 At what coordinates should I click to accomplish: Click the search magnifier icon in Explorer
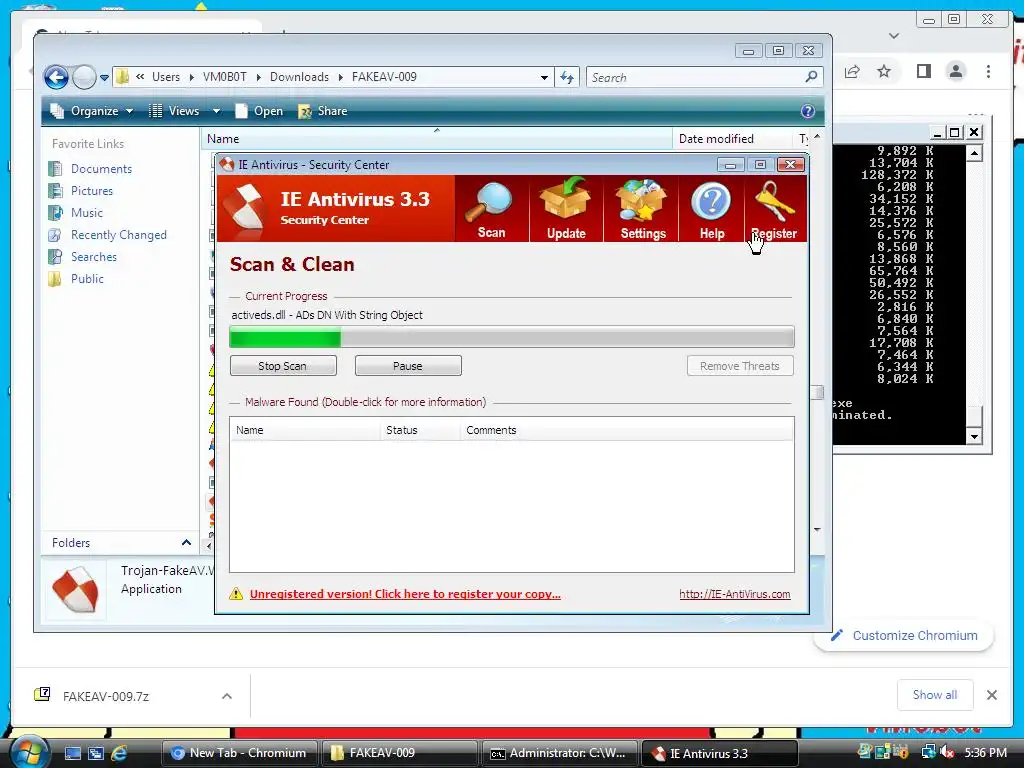(811, 77)
